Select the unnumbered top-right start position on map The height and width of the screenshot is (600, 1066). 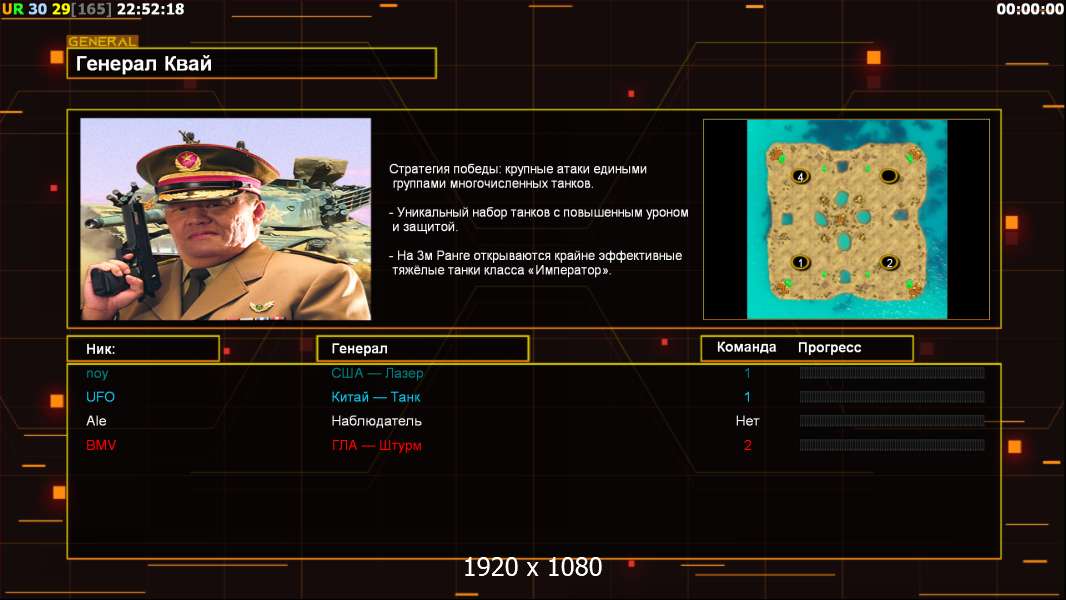(889, 177)
